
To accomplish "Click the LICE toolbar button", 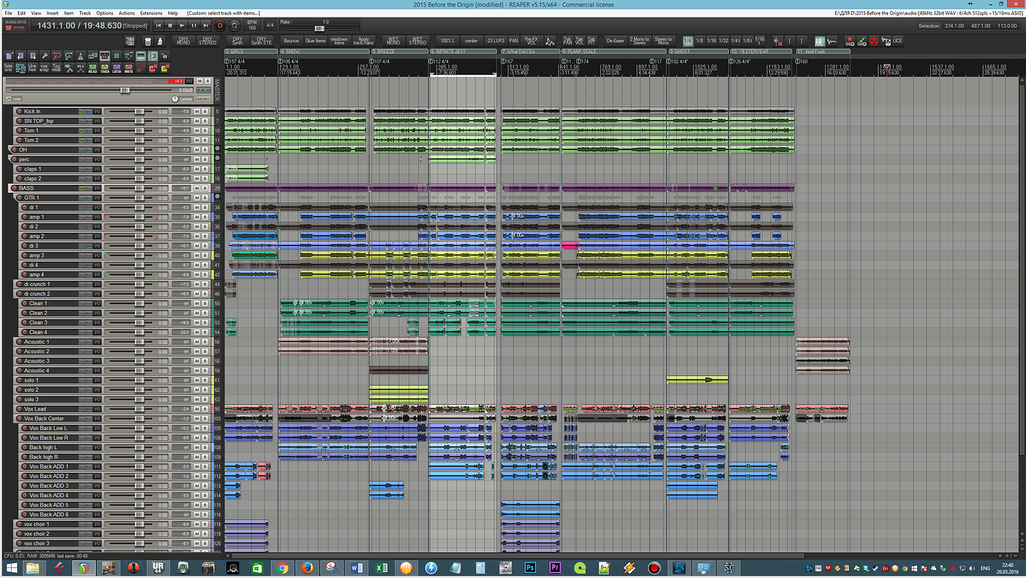I will tap(897, 41).
